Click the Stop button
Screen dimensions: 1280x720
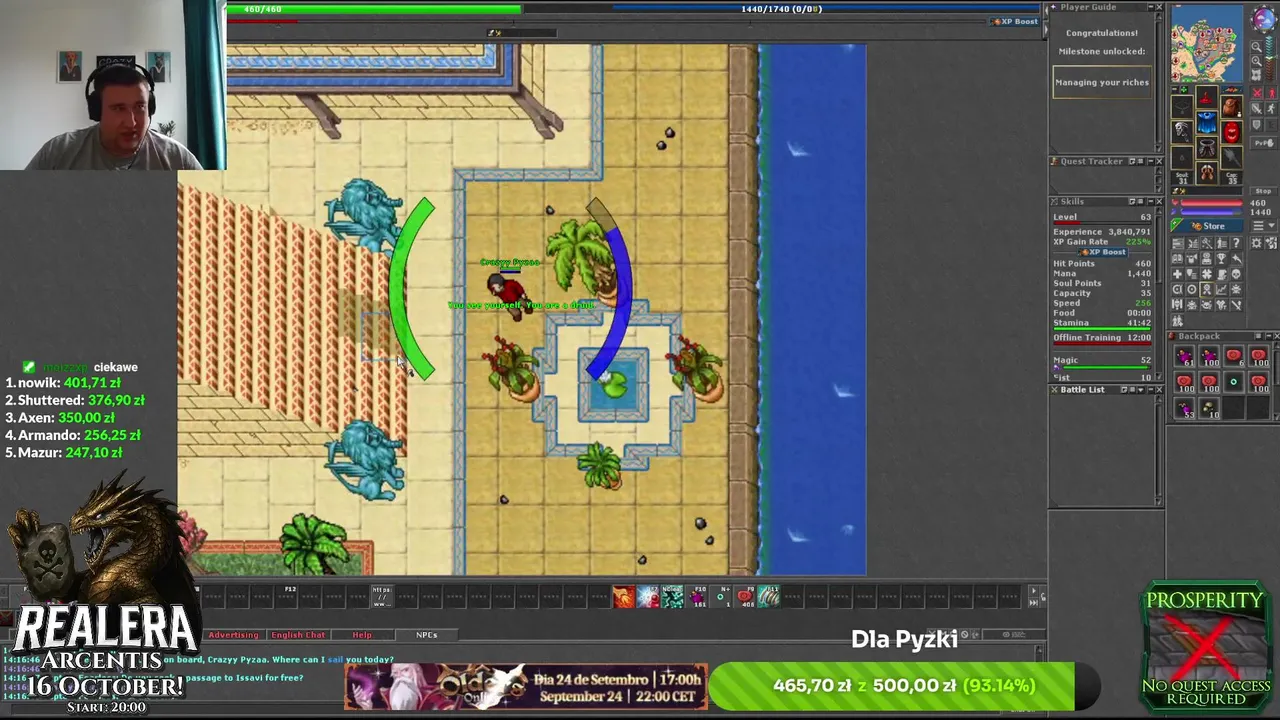tap(1263, 191)
